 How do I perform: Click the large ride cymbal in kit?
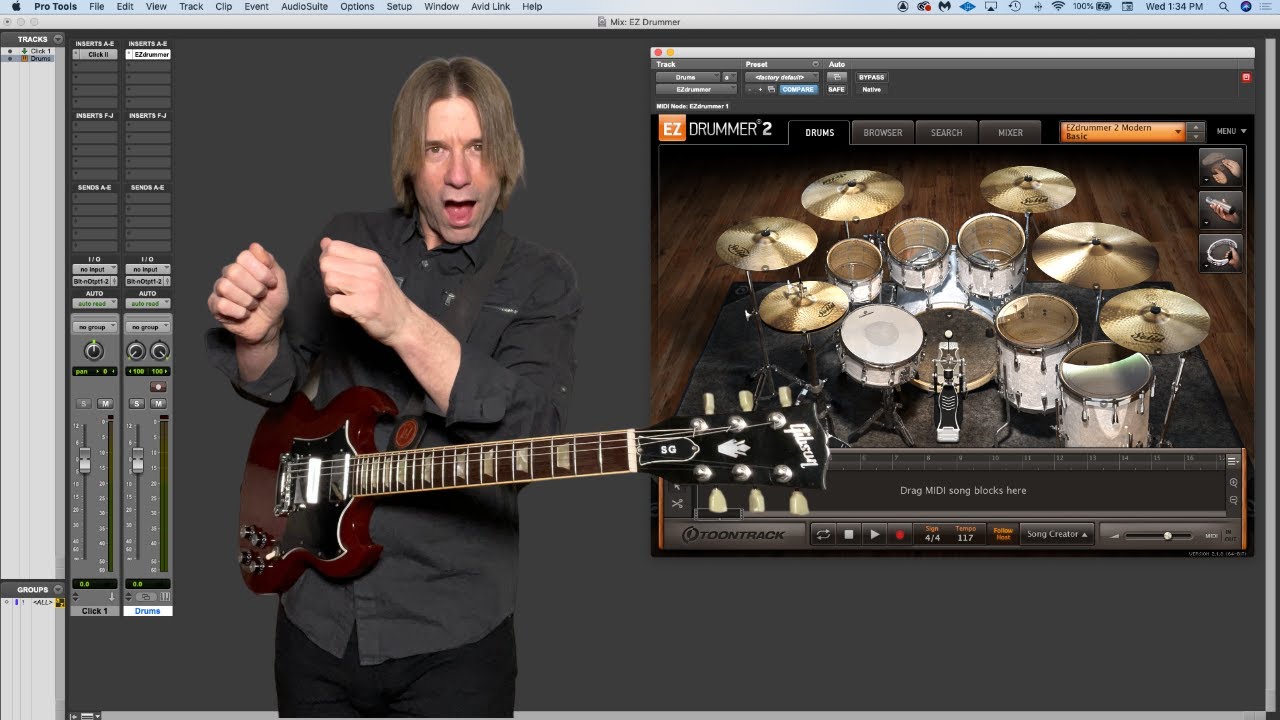point(1094,253)
